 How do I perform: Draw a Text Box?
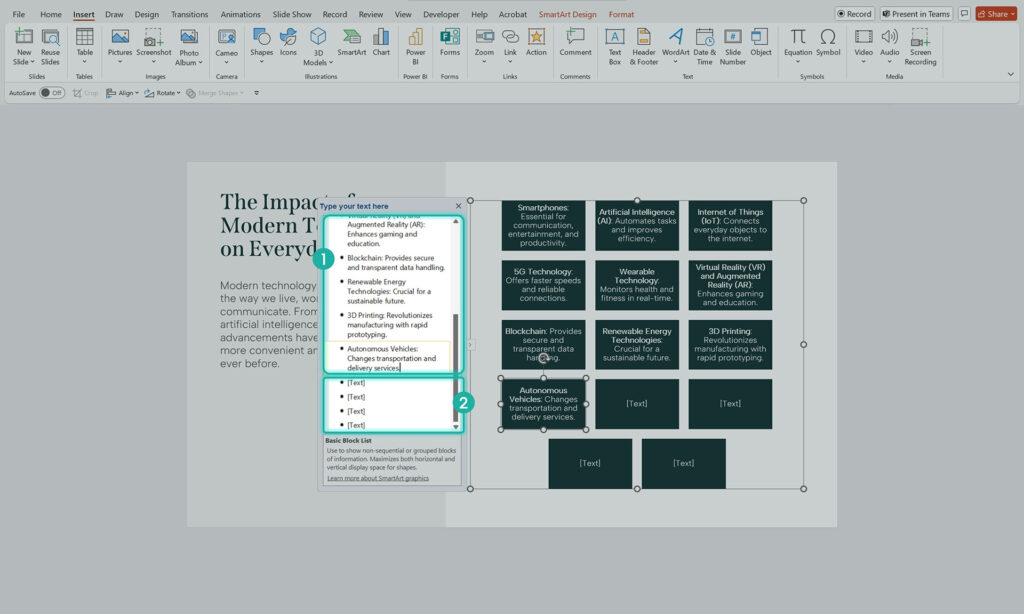pos(615,47)
